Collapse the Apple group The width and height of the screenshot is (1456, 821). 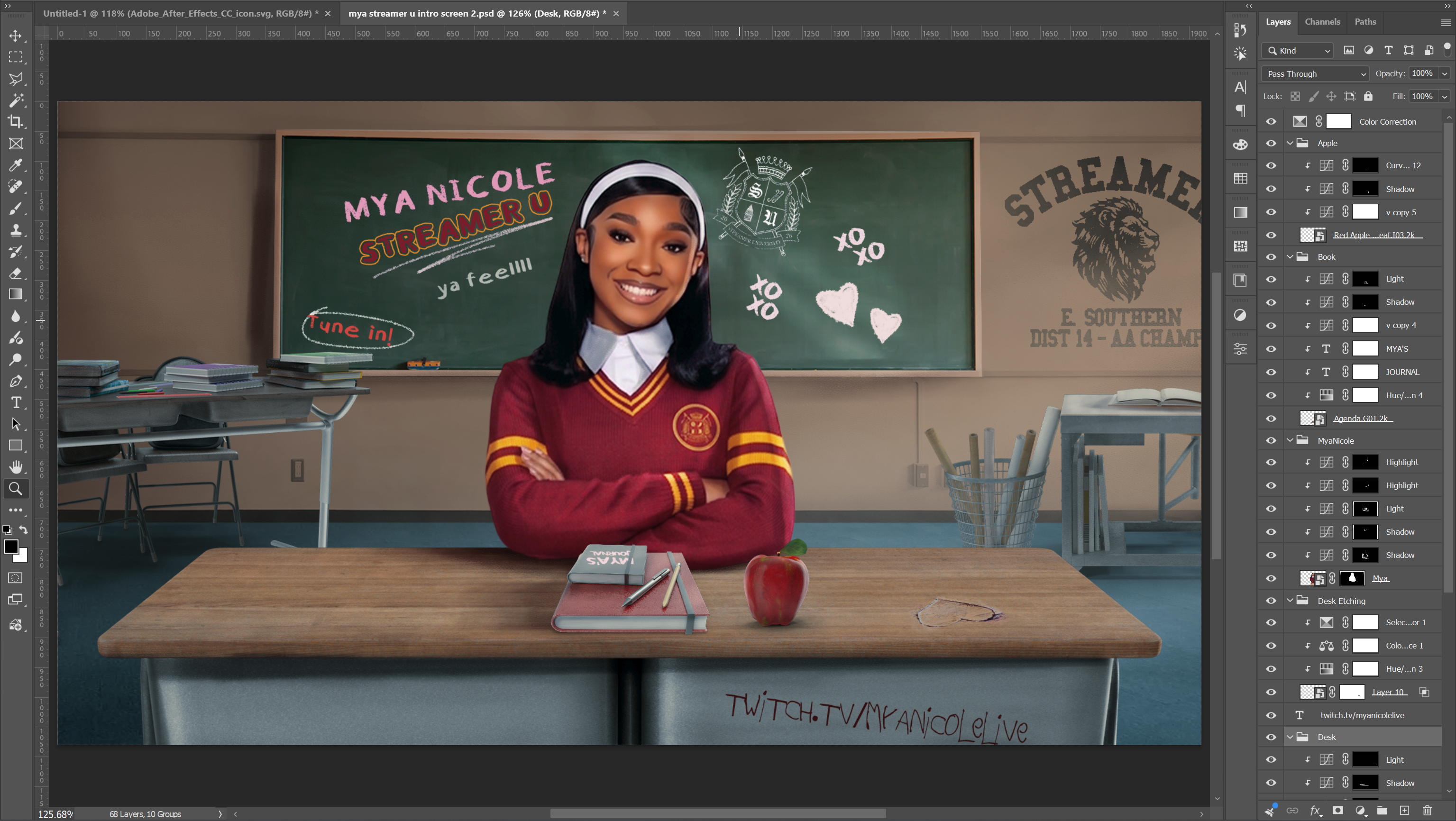[x=1290, y=144]
